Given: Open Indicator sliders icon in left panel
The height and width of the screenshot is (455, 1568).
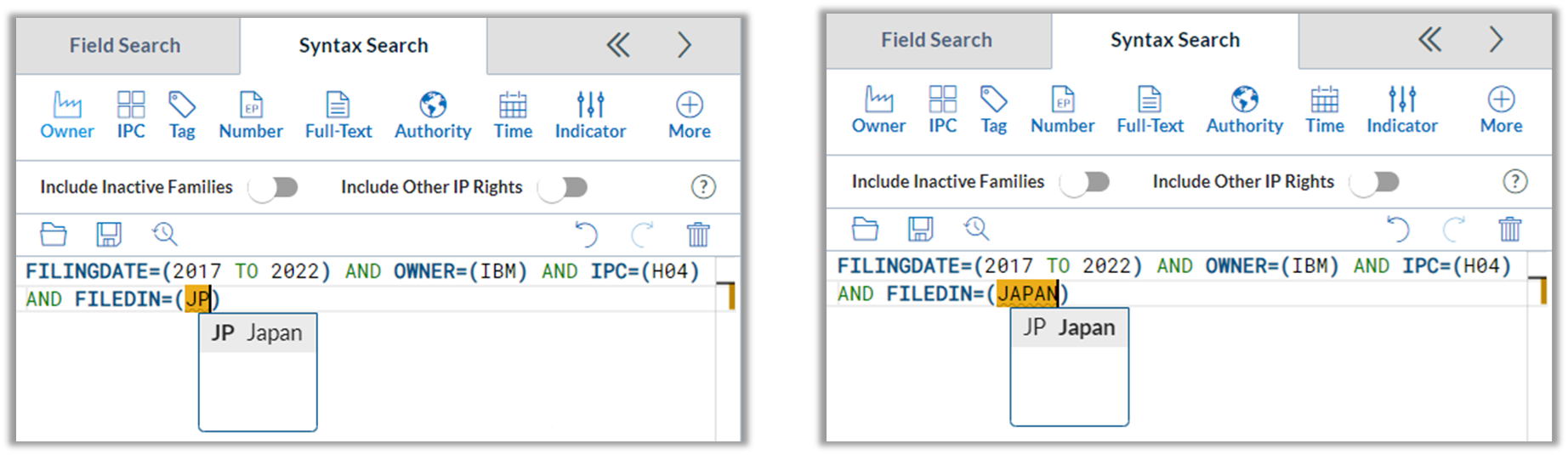Looking at the screenshot, I should pyautogui.click(x=590, y=105).
